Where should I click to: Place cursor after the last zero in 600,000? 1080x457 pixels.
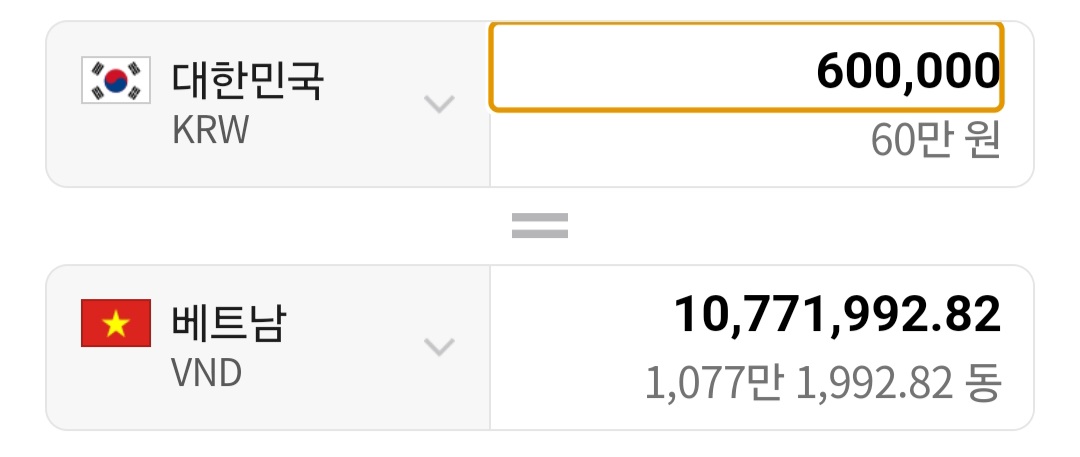coord(1000,70)
